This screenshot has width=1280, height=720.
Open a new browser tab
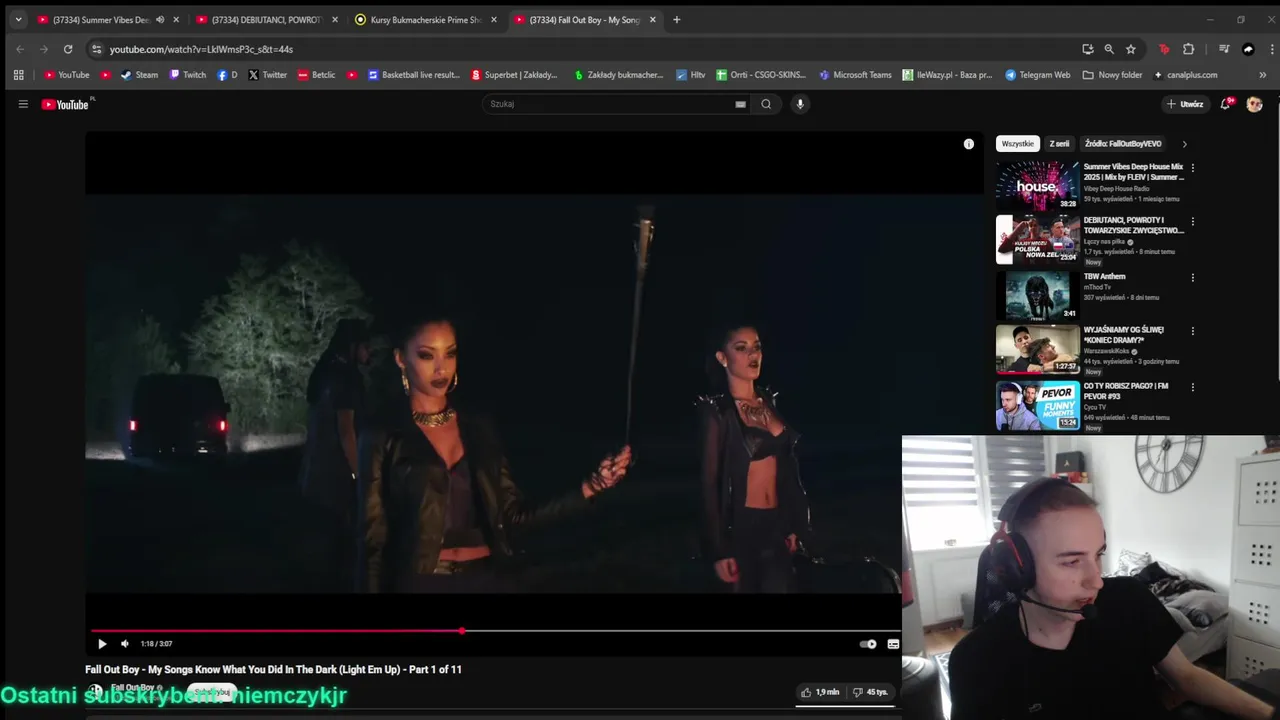[676, 20]
